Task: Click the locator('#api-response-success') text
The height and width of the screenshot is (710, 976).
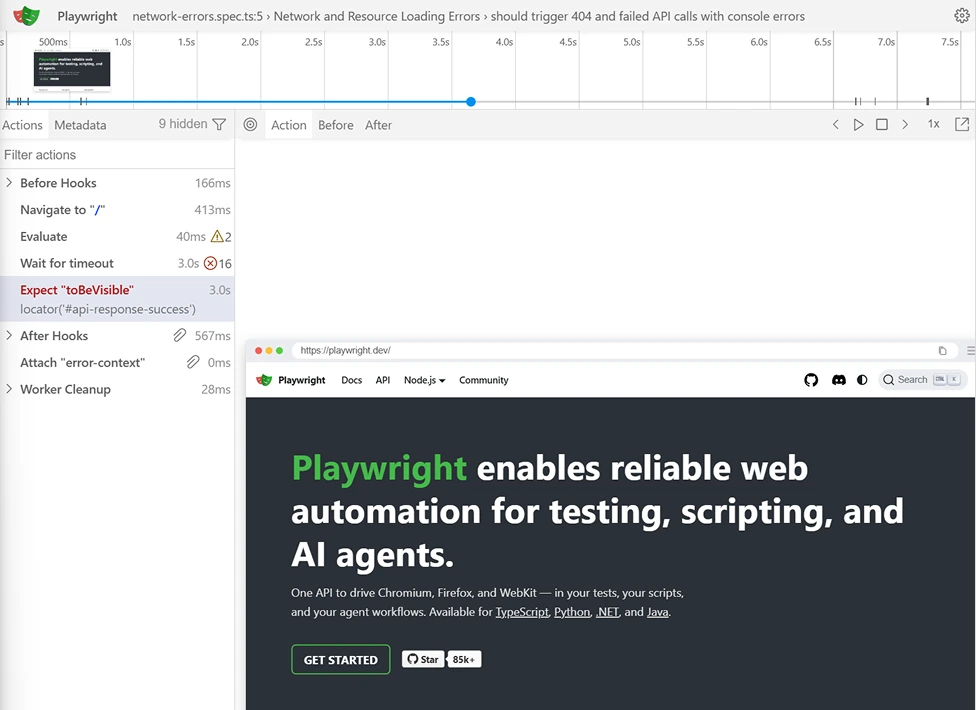Action: tap(108, 309)
